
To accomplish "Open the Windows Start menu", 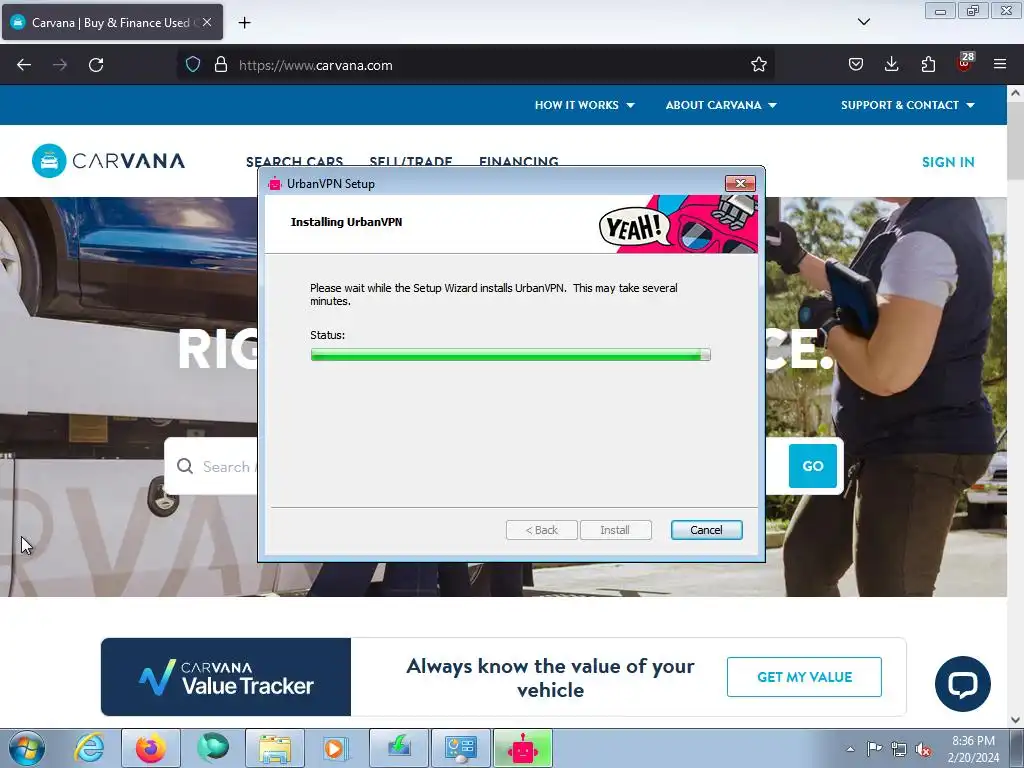I will (27, 748).
